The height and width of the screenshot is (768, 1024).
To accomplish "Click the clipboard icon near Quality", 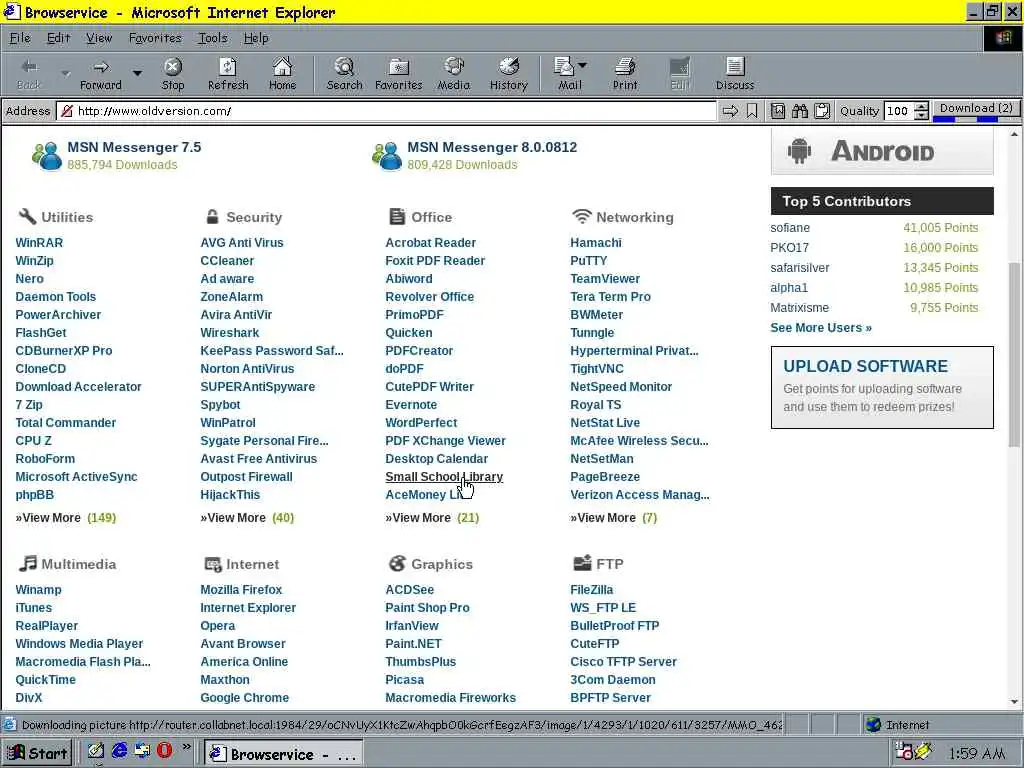I will (822, 111).
